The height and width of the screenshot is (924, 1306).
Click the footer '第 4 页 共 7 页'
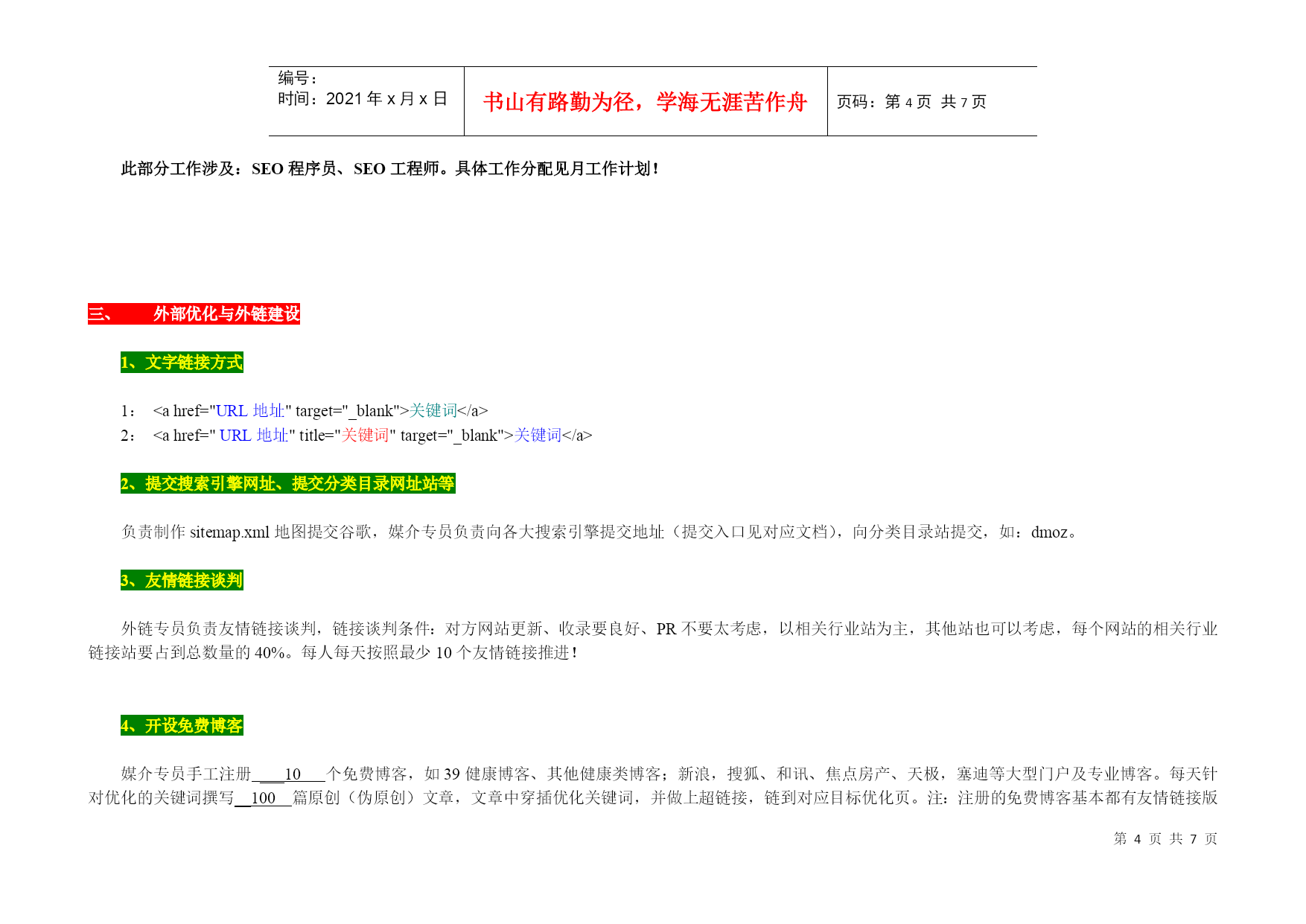(1165, 839)
